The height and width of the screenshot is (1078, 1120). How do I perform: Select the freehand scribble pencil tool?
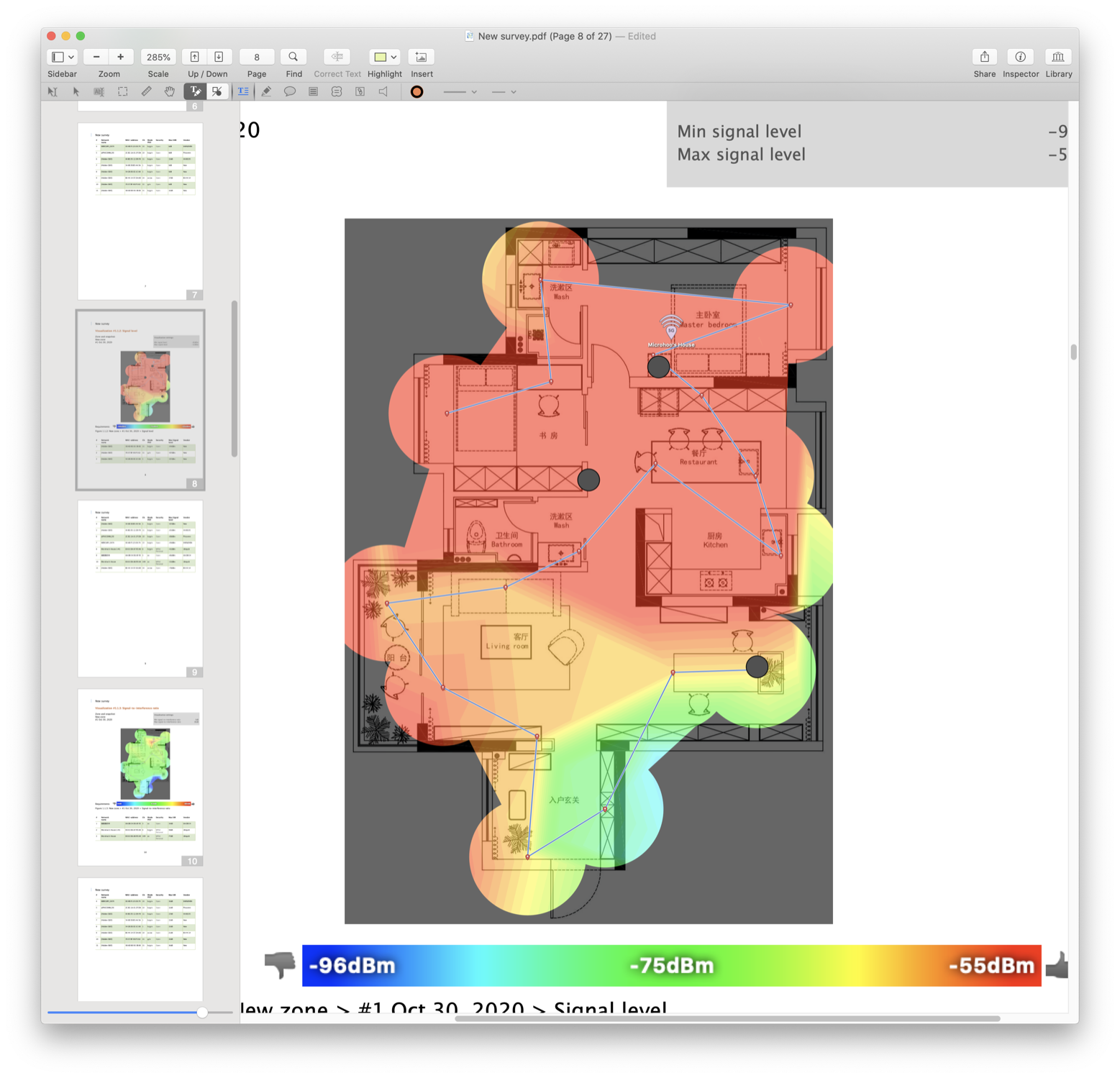[266, 92]
